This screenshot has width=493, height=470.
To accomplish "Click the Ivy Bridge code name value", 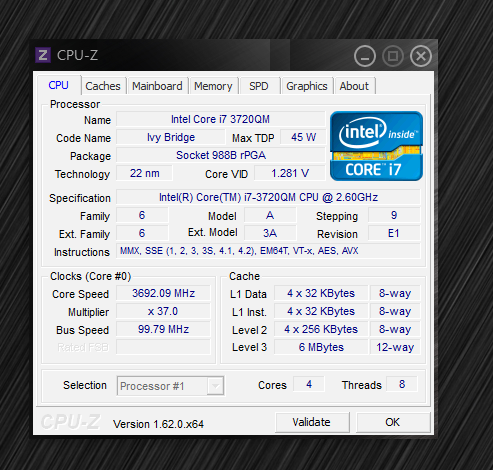I will coord(171,137).
